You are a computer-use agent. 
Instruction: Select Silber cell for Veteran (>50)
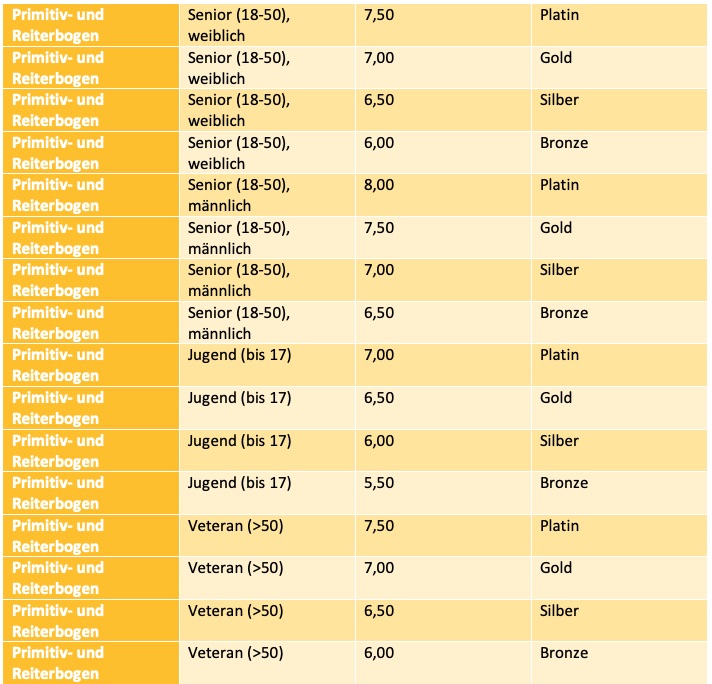(x=558, y=611)
